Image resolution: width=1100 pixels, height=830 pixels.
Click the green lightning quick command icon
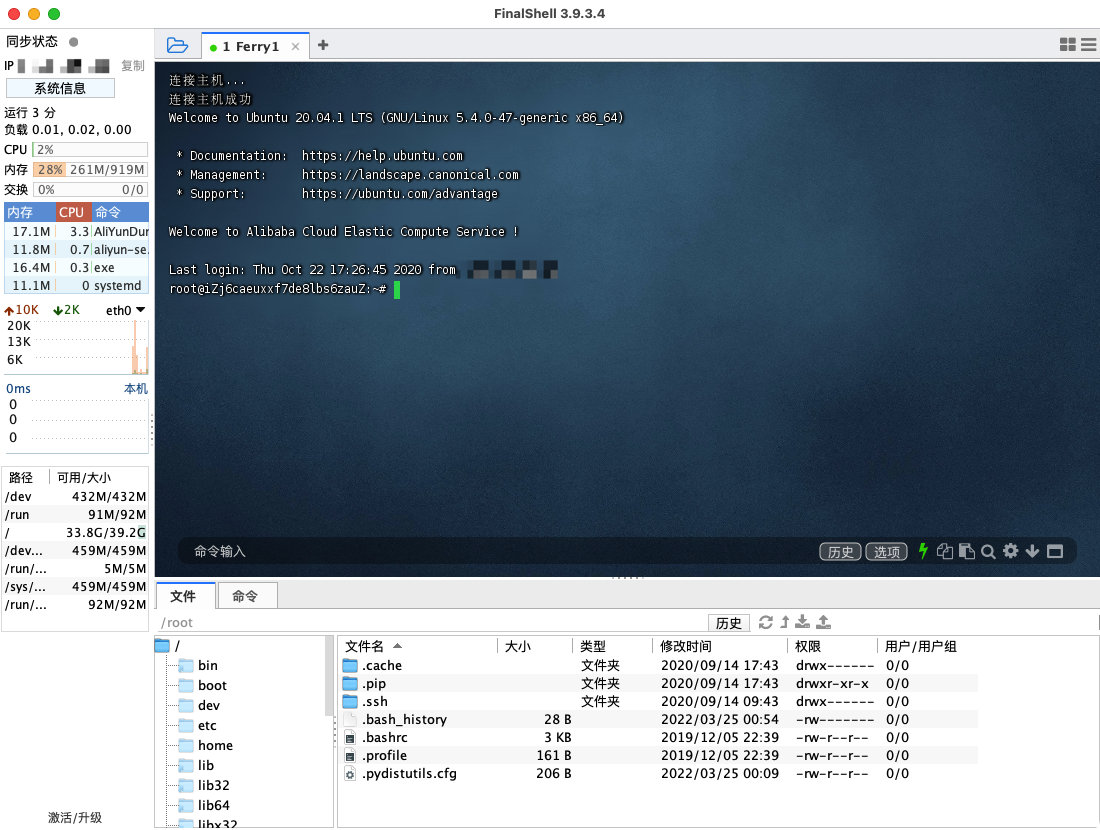pos(923,551)
